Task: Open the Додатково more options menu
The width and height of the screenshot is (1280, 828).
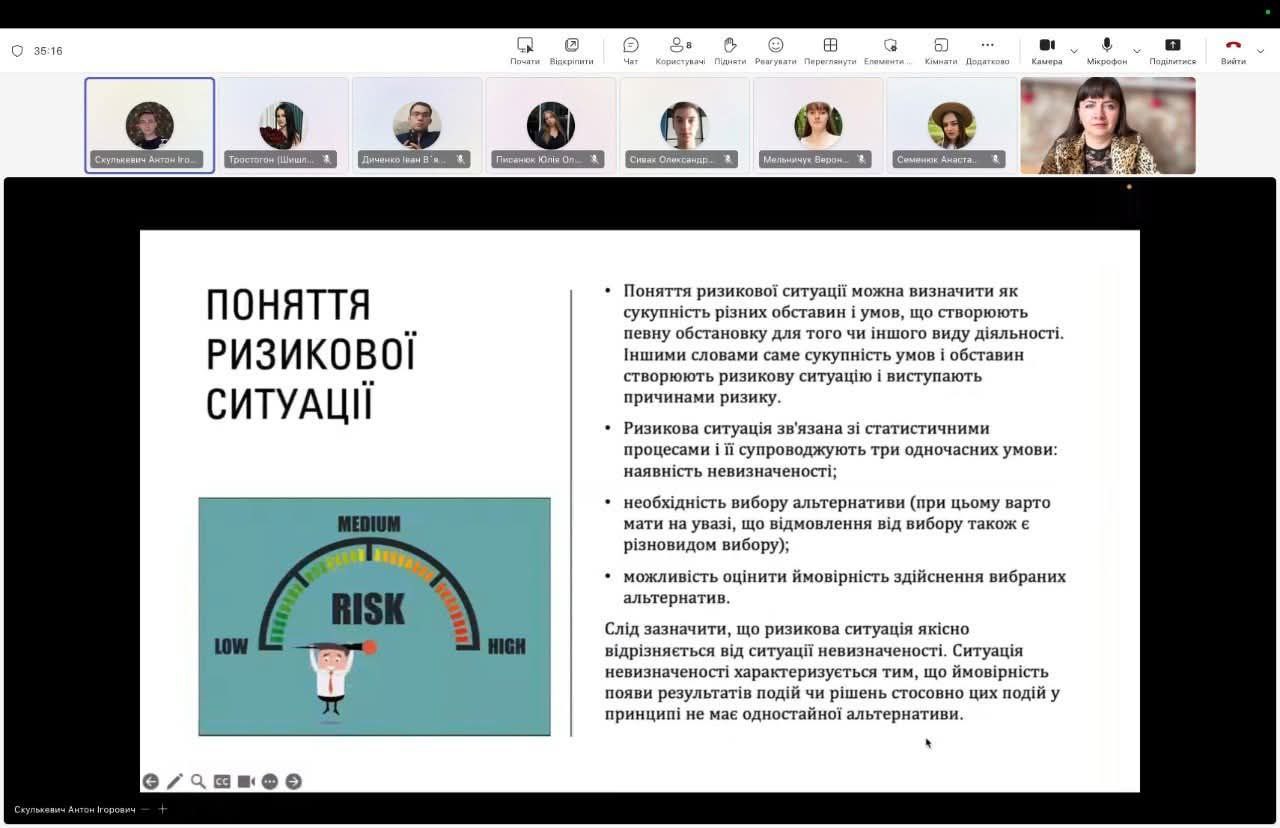Action: [987, 50]
